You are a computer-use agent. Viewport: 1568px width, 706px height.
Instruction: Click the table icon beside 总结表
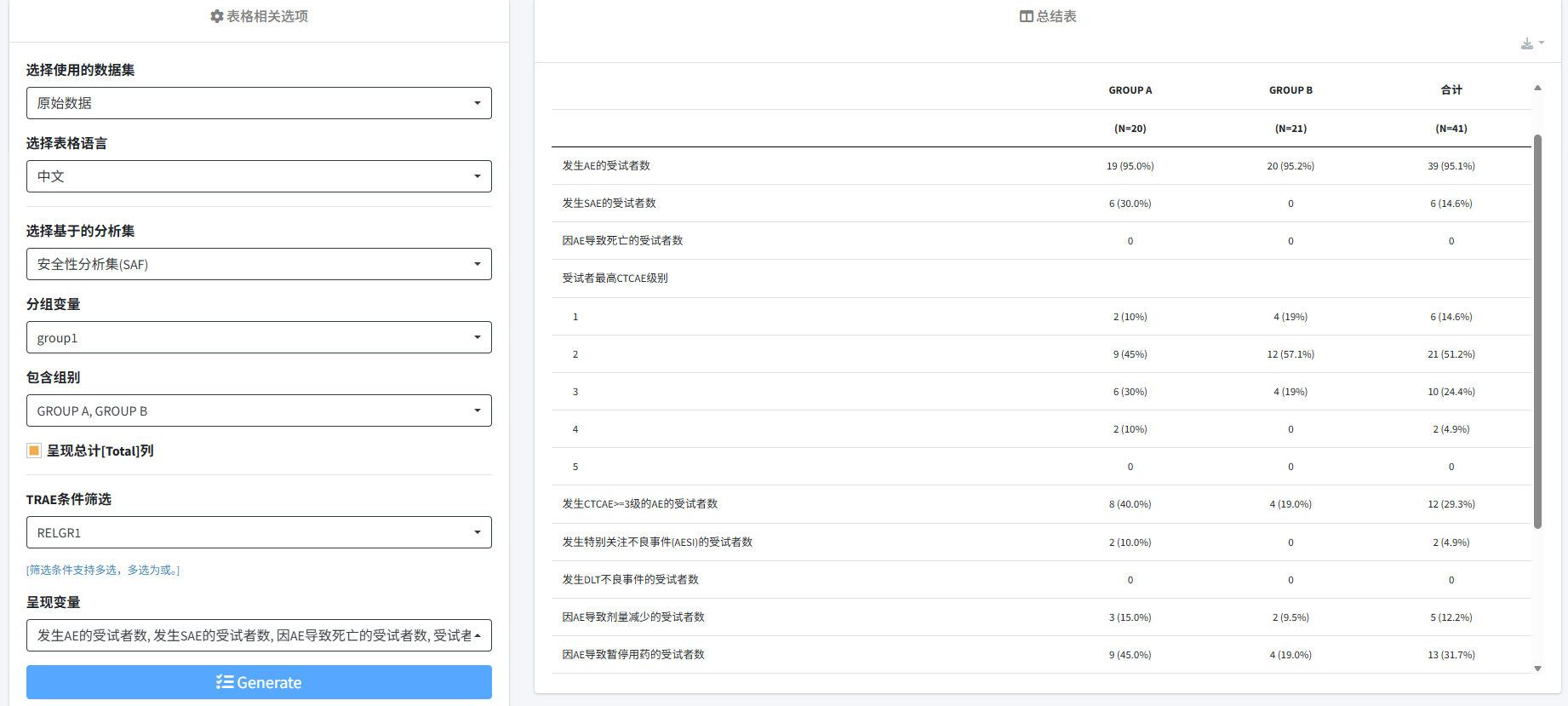pos(1026,16)
